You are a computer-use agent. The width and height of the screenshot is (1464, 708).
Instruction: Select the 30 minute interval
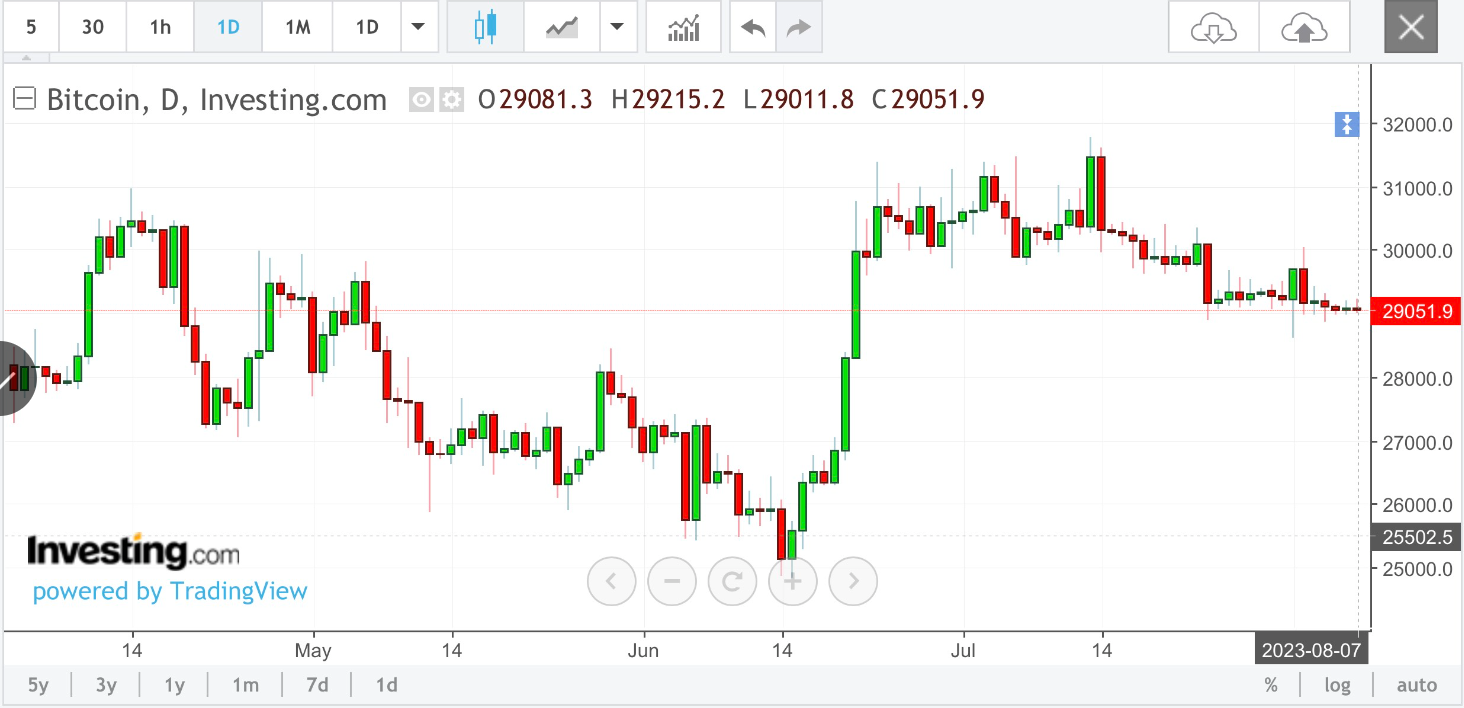[92, 27]
